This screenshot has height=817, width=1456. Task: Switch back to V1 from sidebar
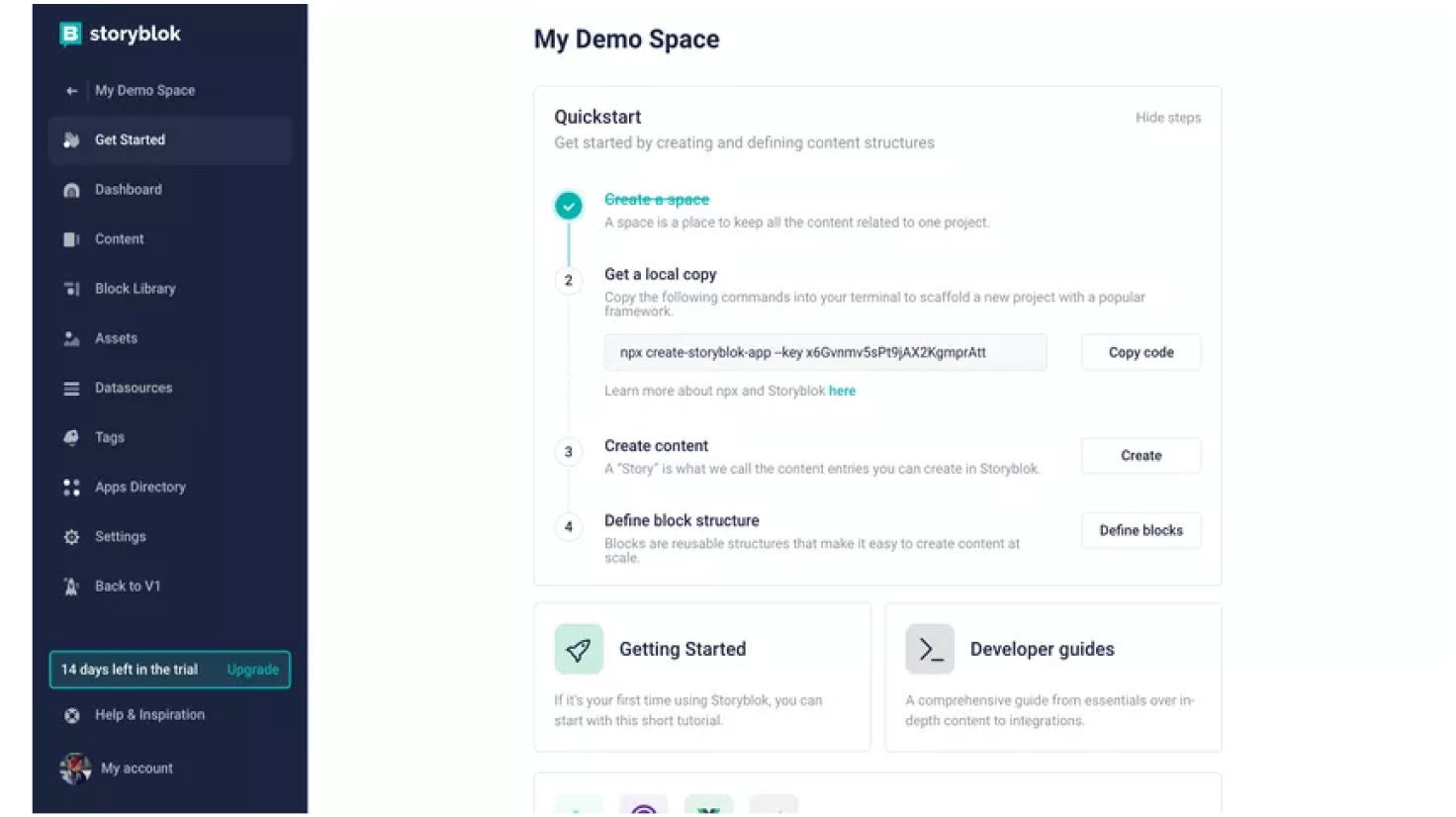point(127,587)
